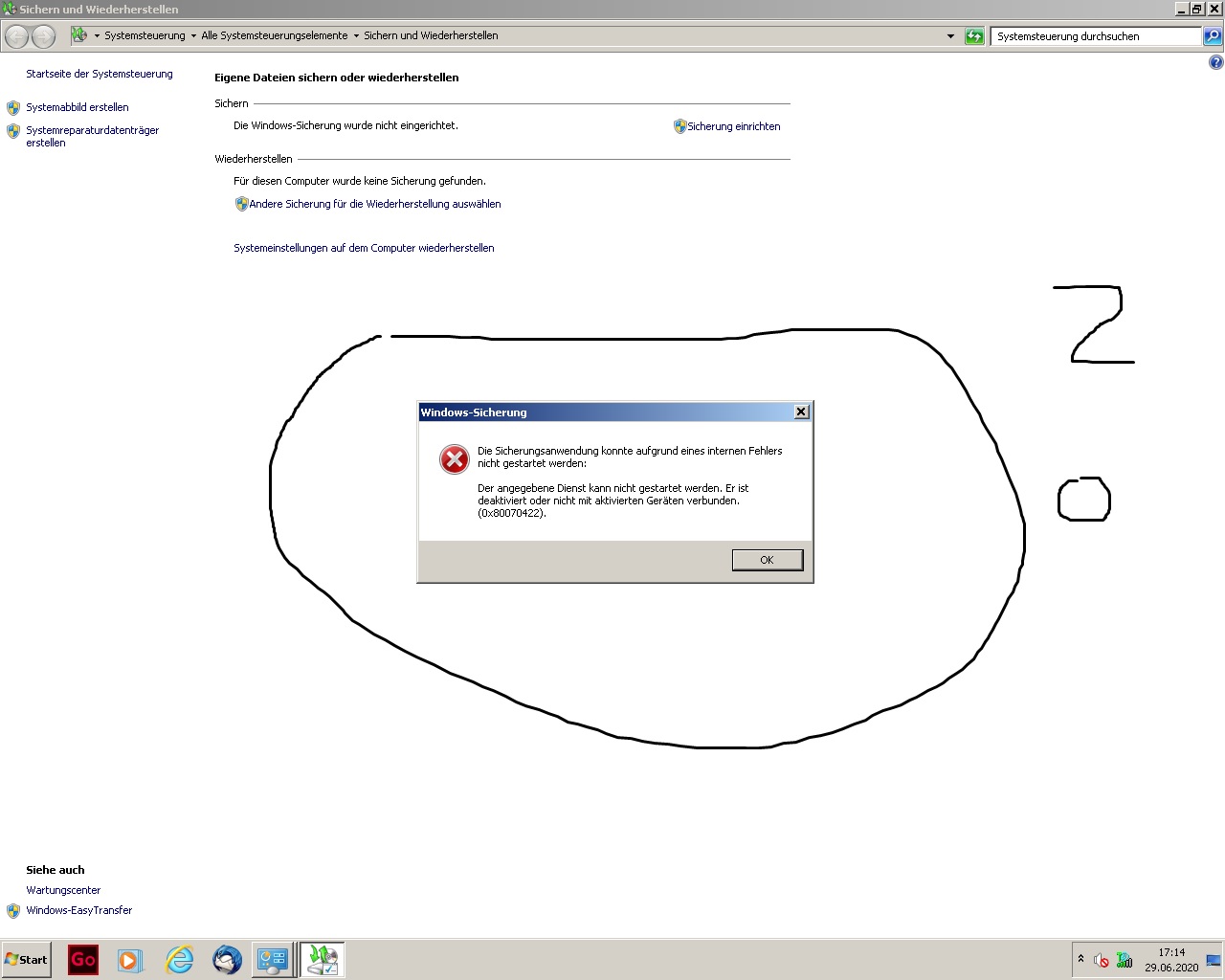
Task: Click the green refresh icon
Action: pyautogui.click(x=974, y=36)
